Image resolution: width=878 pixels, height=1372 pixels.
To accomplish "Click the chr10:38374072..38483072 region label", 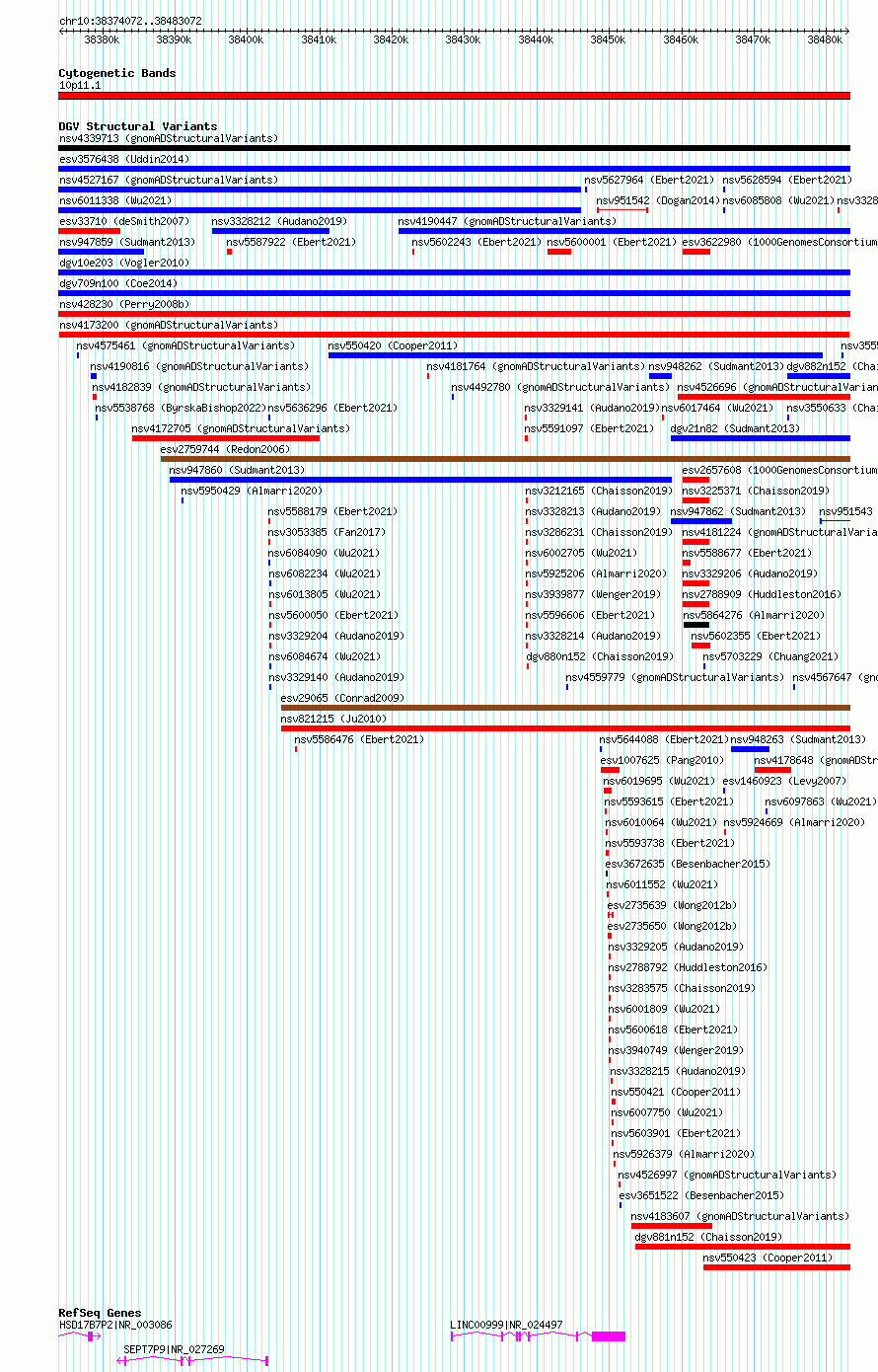I will pyautogui.click(x=130, y=21).
